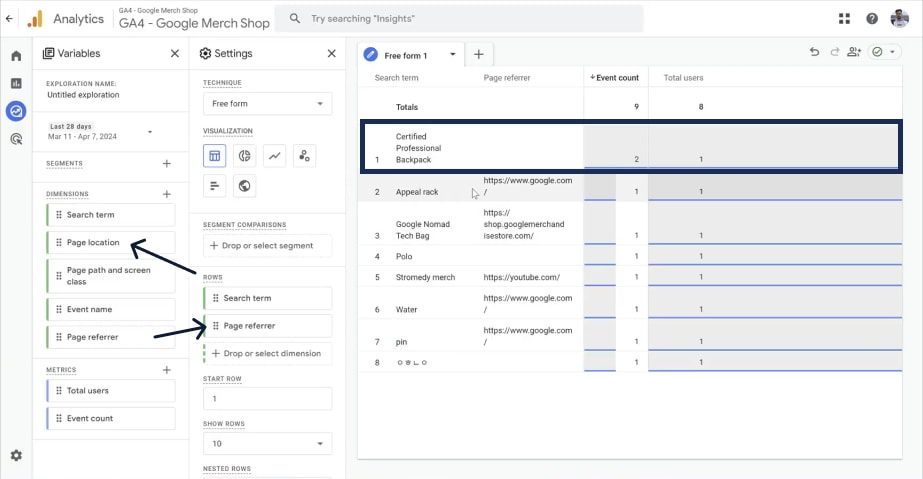
Task: Click Page referrer chip in Rows
Action: (x=267, y=326)
